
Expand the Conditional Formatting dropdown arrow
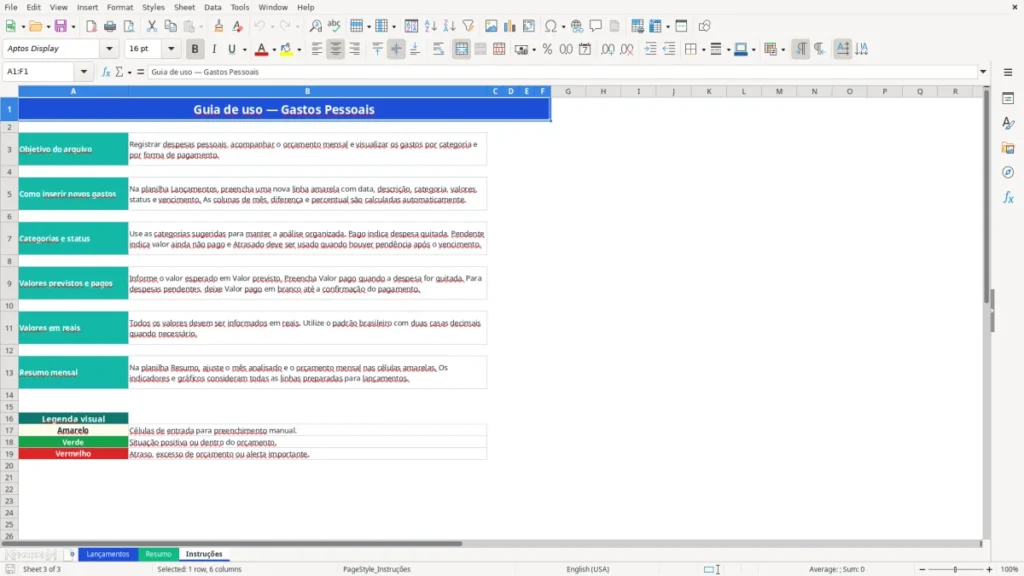783,50
